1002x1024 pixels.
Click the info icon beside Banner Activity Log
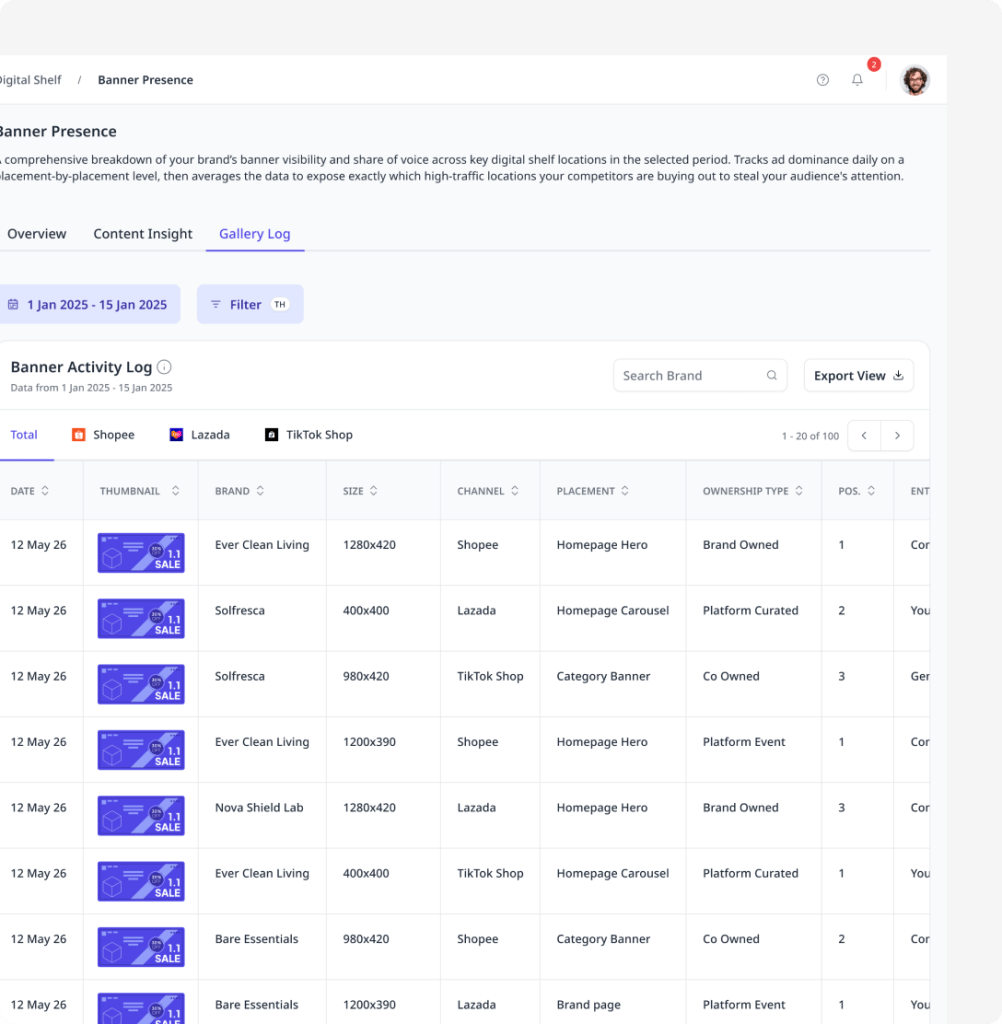pyautogui.click(x=165, y=367)
